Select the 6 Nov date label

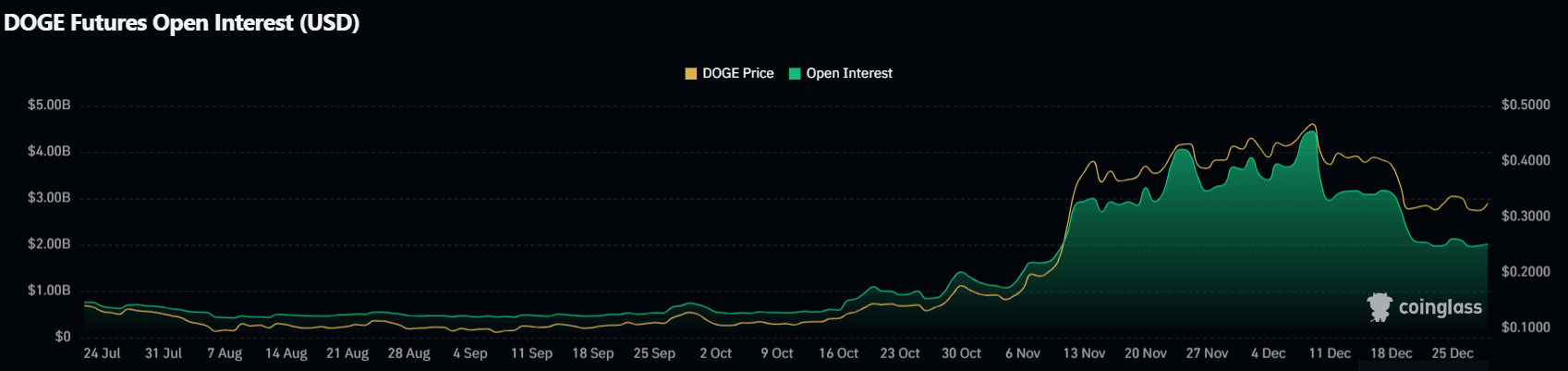click(1022, 353)
